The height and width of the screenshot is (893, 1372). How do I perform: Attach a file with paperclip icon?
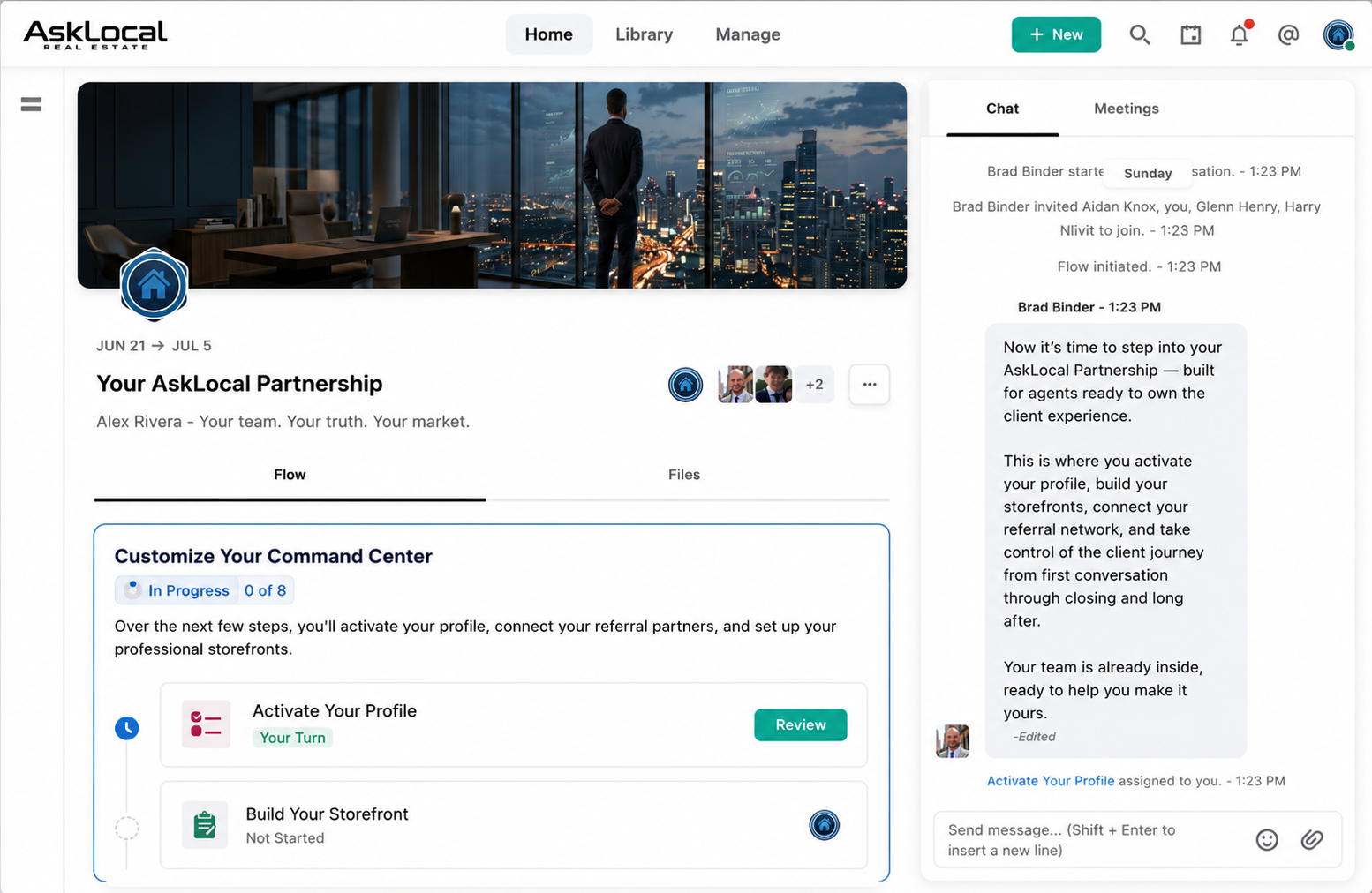pos(1312,839)
